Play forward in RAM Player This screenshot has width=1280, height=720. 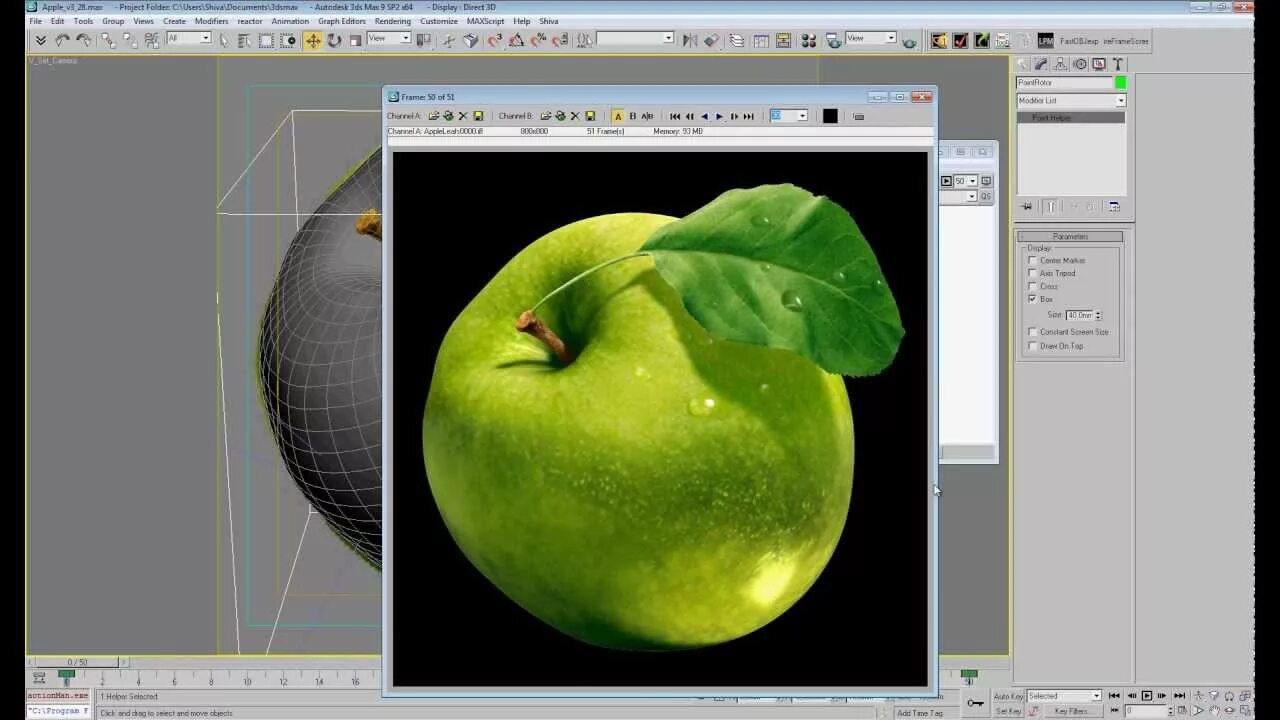pos(719,116)
